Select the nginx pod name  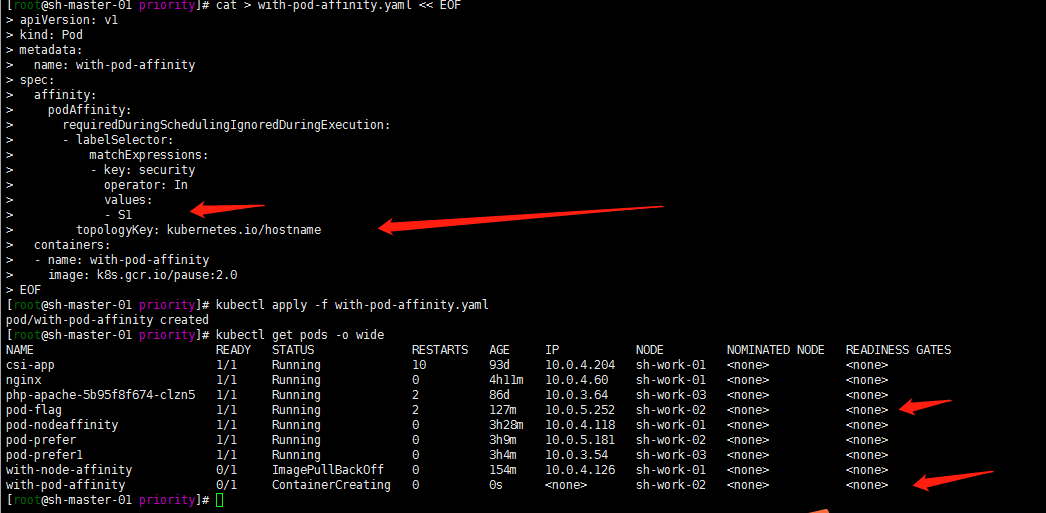click(23, 380)
